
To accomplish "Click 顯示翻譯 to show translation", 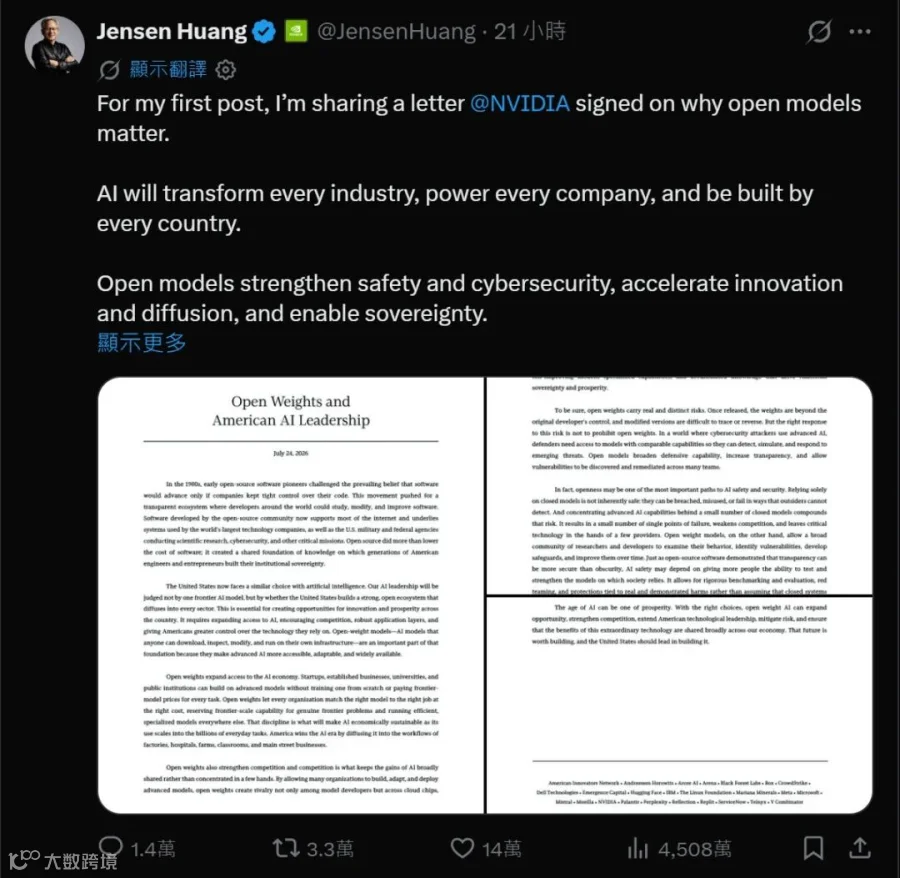I will [x=168, y=69].
